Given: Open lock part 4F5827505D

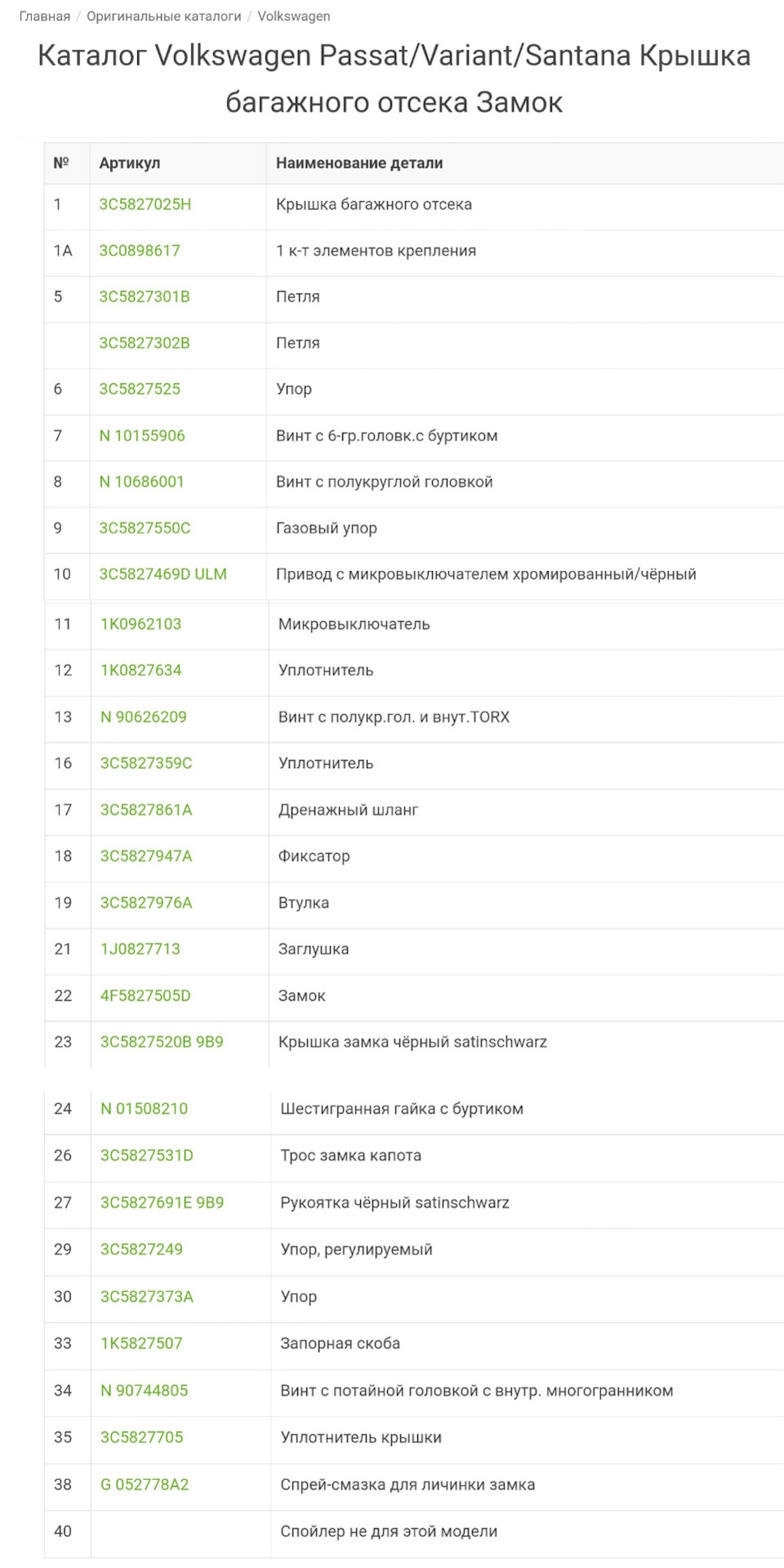Looking at the screenshot, I should coord(145,995).
